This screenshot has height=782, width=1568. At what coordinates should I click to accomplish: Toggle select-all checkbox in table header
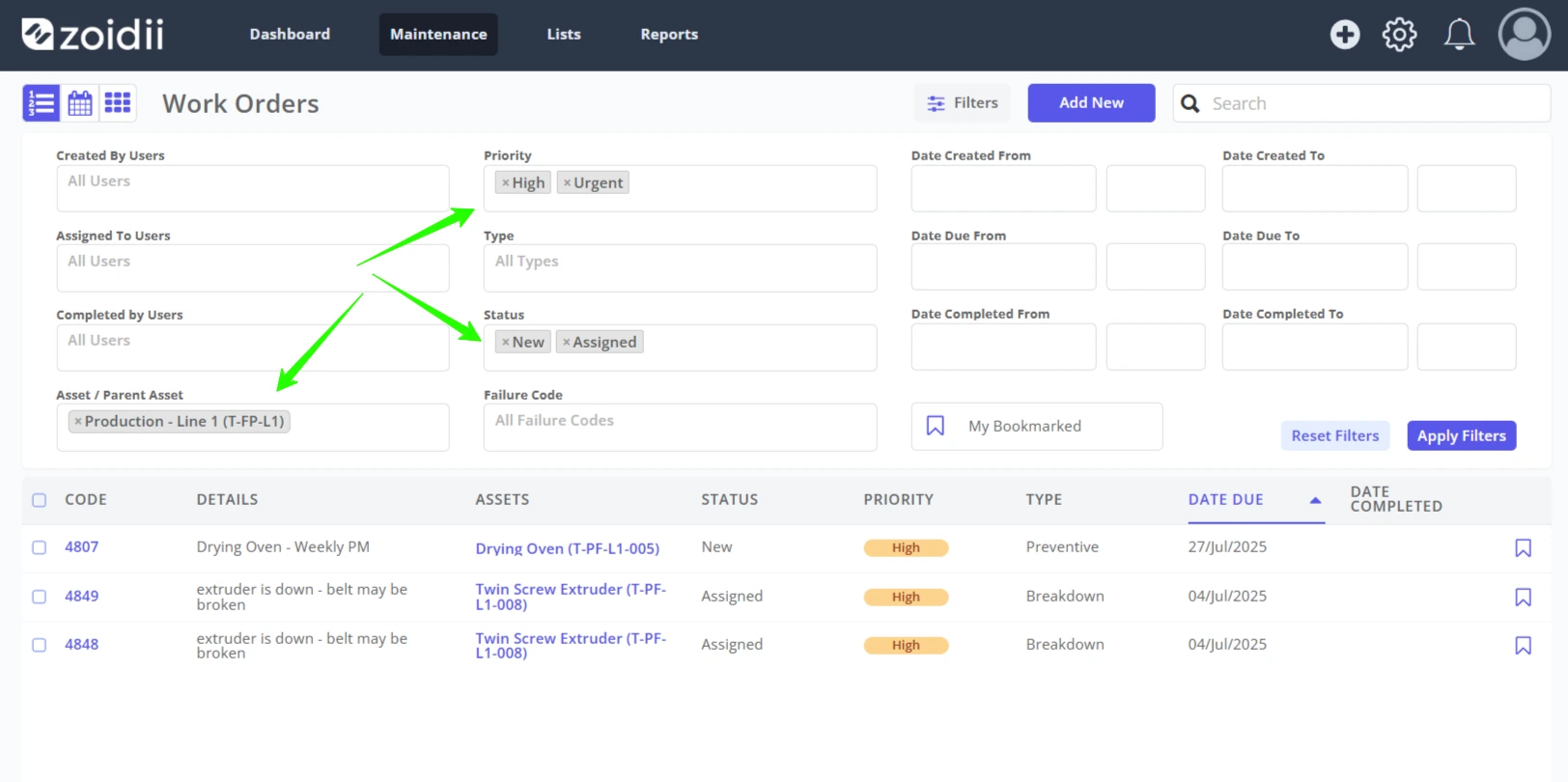pyautogui.click(x=40, y=500)
